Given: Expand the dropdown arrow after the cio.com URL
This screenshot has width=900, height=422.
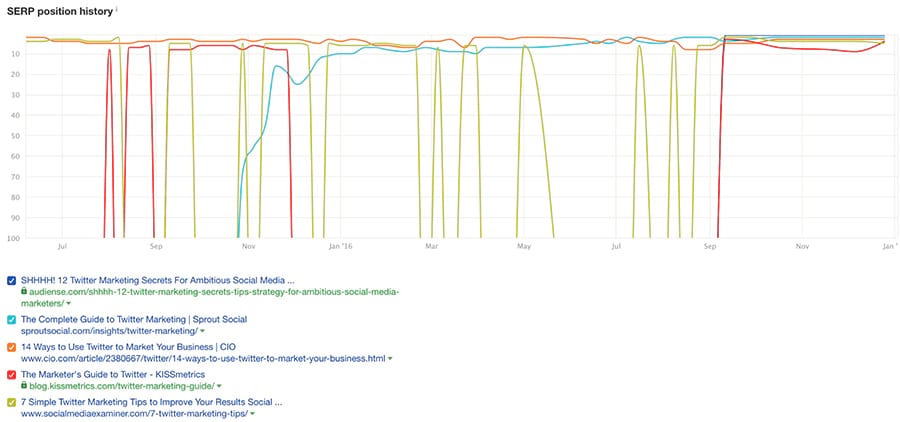Looking at the screenshot, I should tap(389, 358).
